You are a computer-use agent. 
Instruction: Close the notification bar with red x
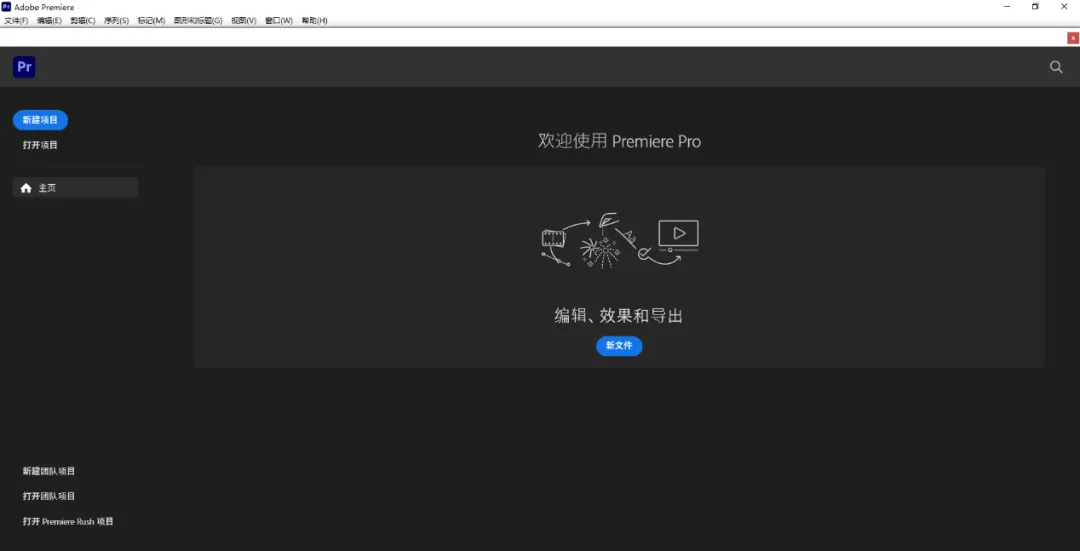[x=1073, y=38]
